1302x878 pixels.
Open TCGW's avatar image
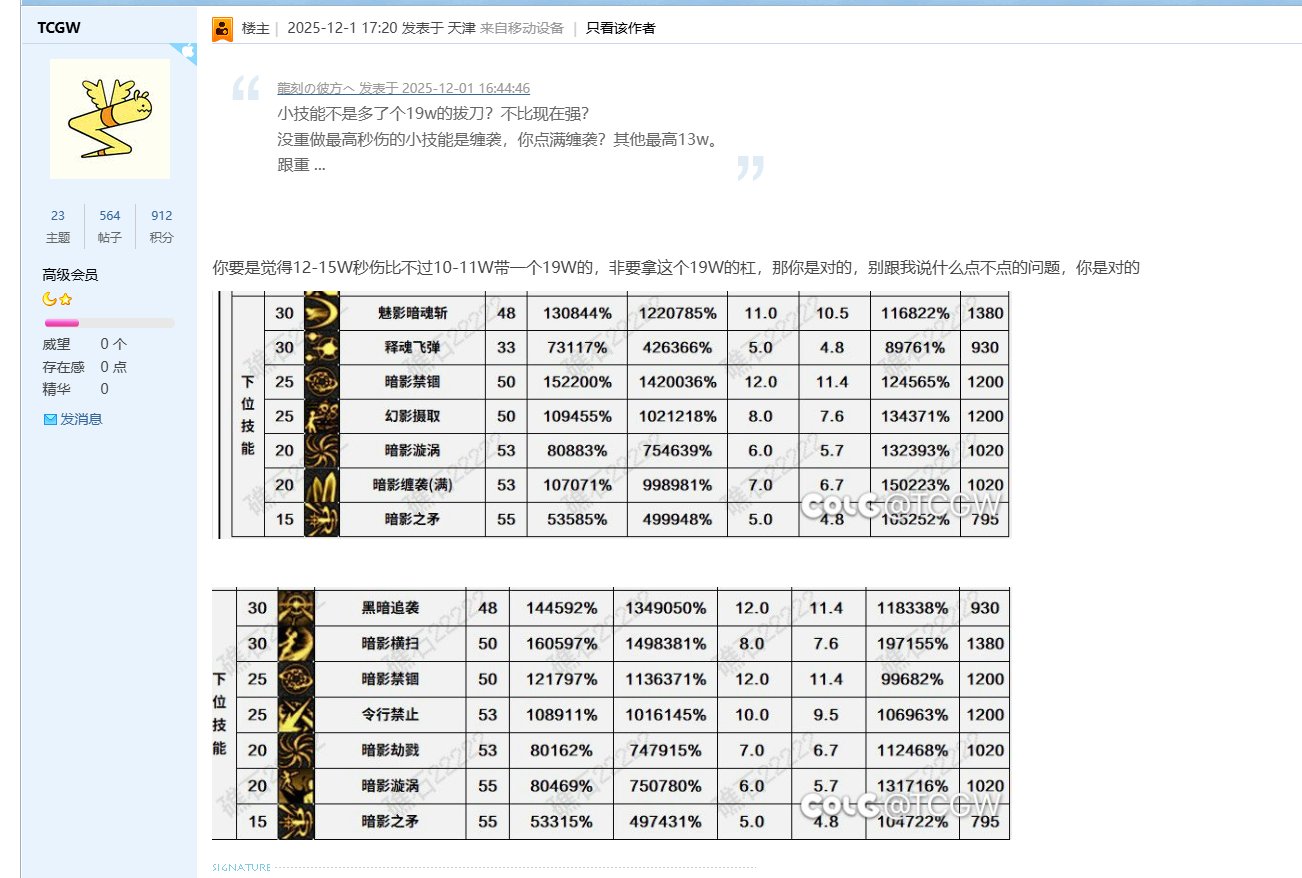pyautogui.click(x=109, y=118)
